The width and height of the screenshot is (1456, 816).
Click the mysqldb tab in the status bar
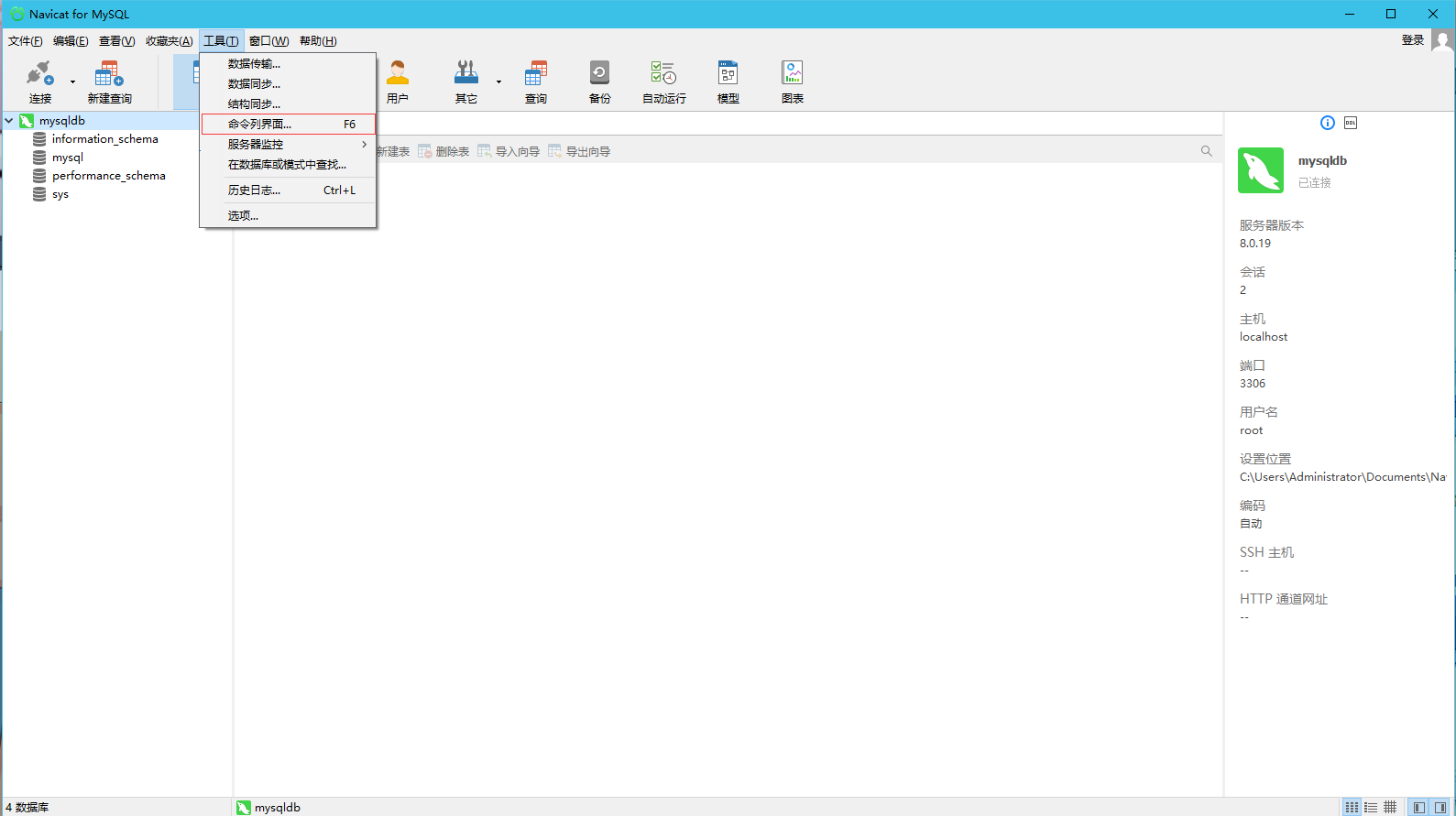pos(268,808)
